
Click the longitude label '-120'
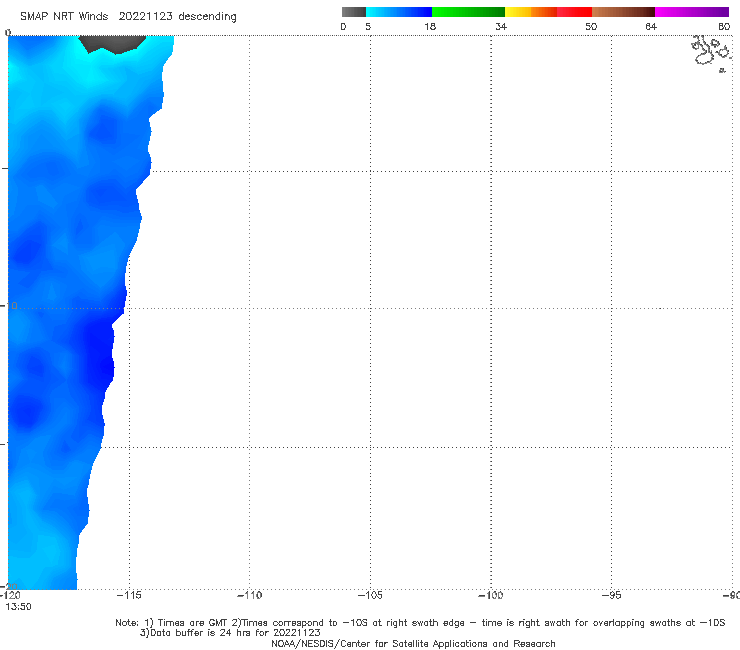click(x=10, y=595)
